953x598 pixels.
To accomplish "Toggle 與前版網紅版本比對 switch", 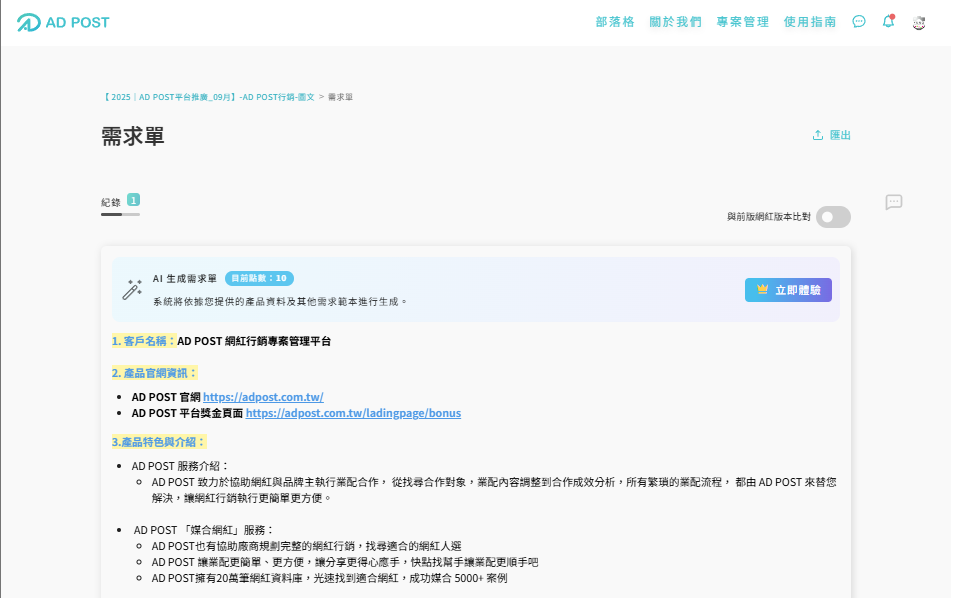I will point(833,217).
